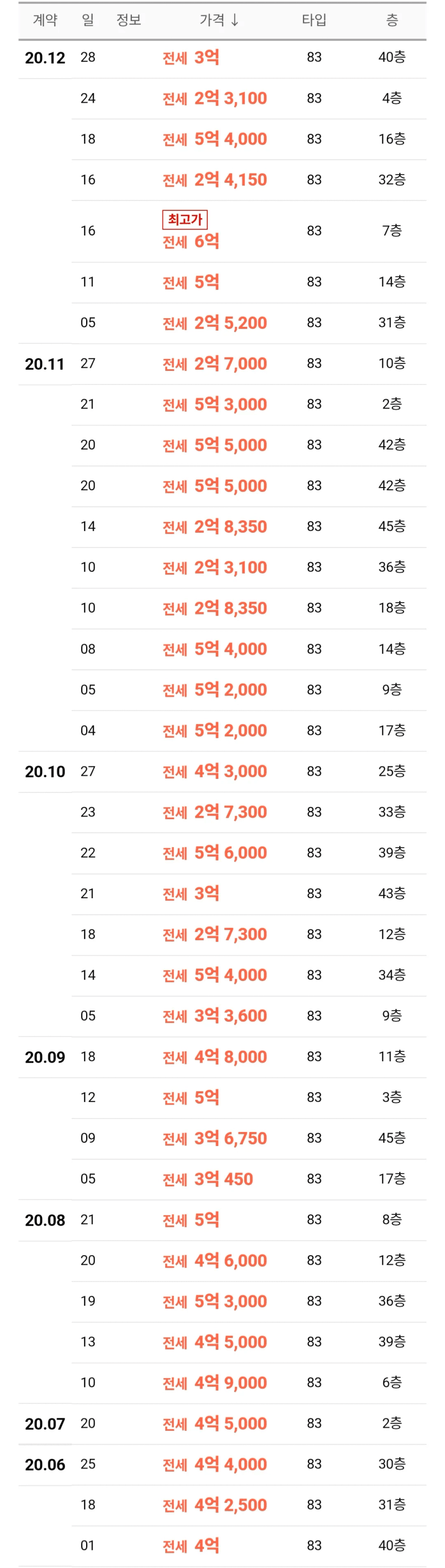
Task: Open the 전세 6억 listing on 7층
Action: 191,242
